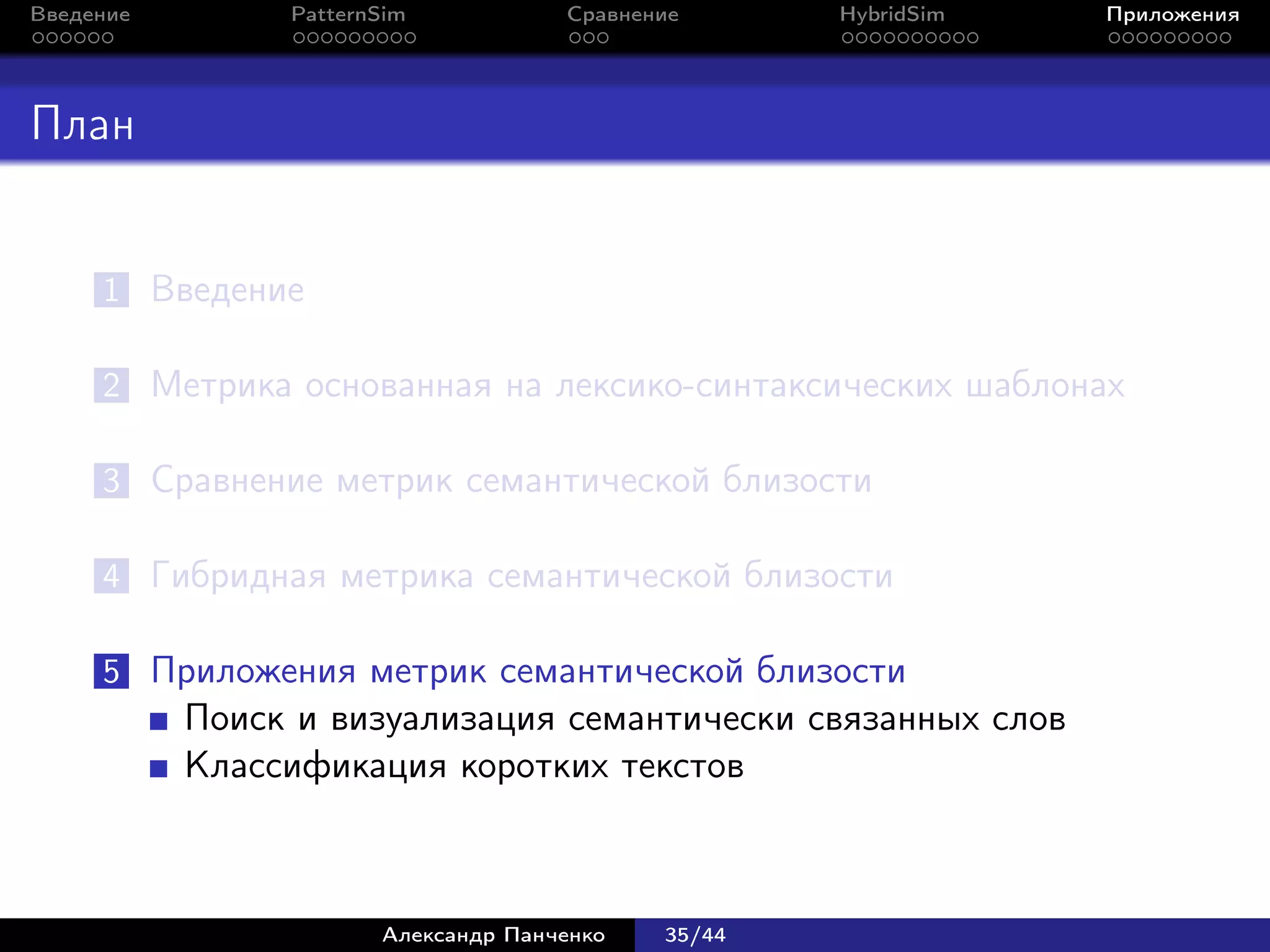
Task: Open the Введение section in navigation bar
Action: (x=80, y=14)
